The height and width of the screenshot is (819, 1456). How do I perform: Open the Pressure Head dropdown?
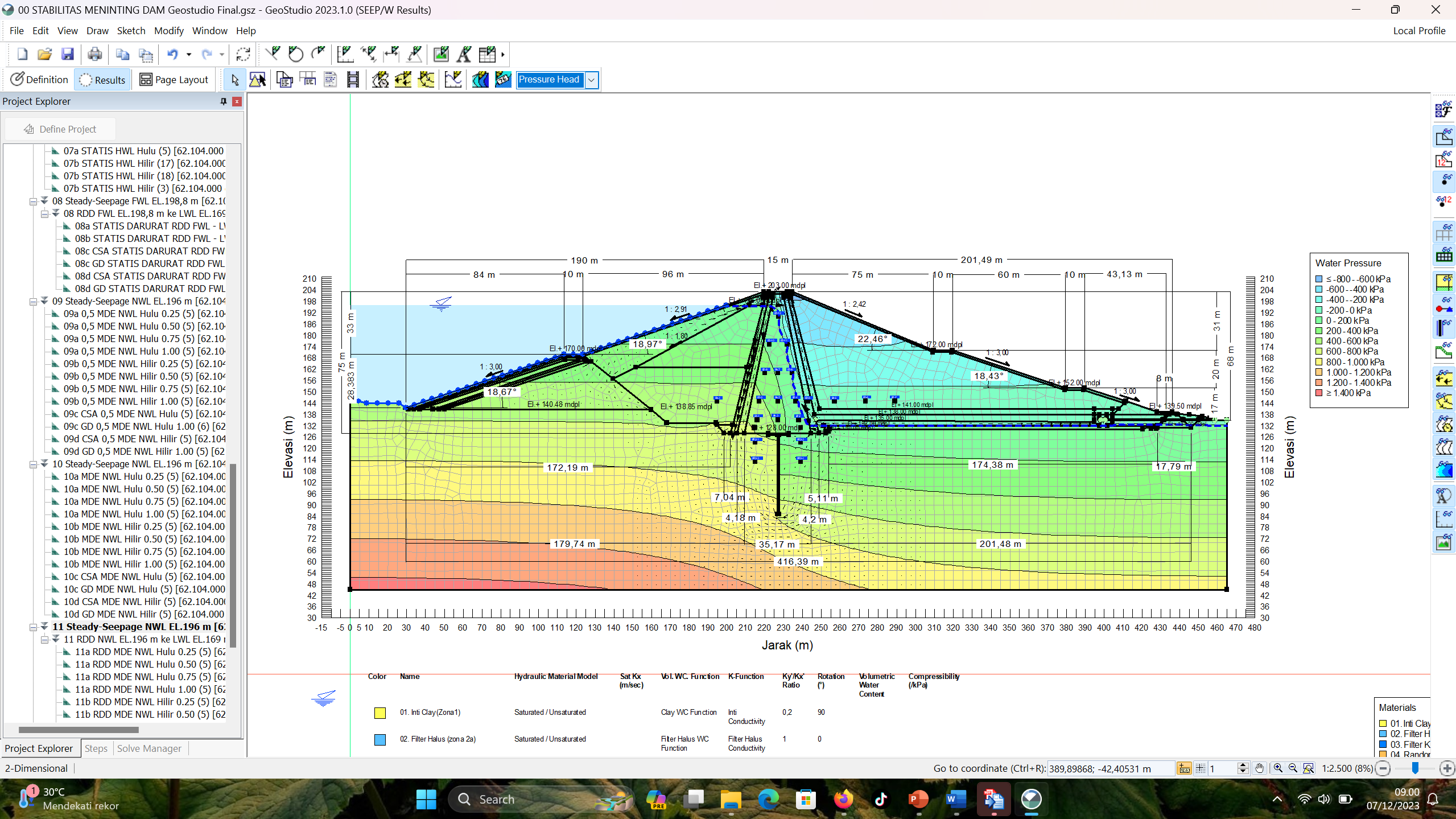(x=592, y=80)
